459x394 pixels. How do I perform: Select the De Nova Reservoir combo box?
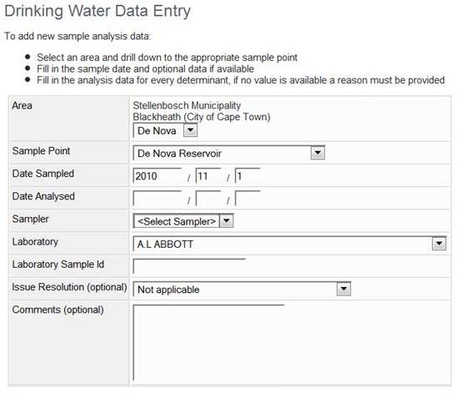[229, 153]
